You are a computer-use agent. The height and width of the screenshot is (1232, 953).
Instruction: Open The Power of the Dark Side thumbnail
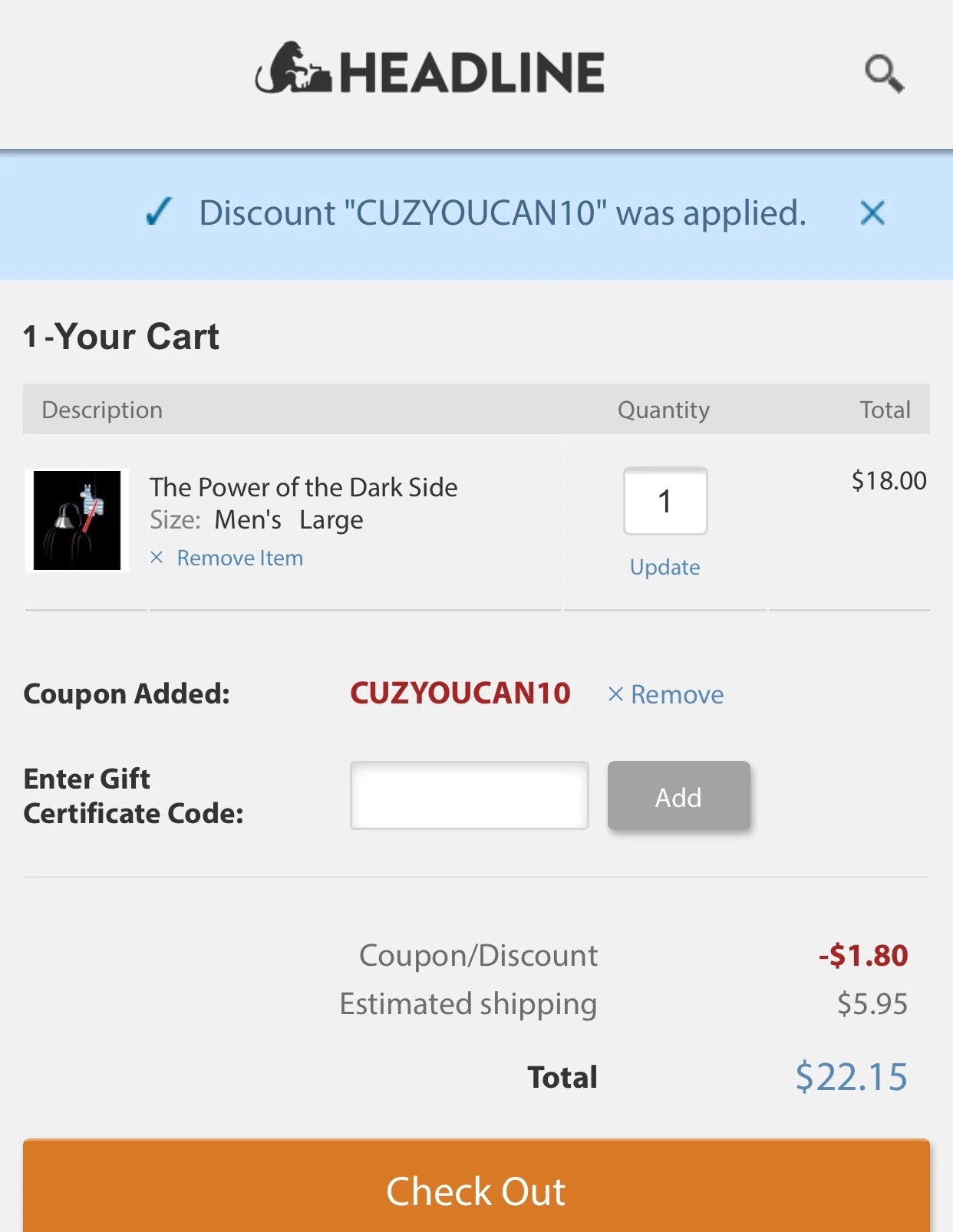77,521
